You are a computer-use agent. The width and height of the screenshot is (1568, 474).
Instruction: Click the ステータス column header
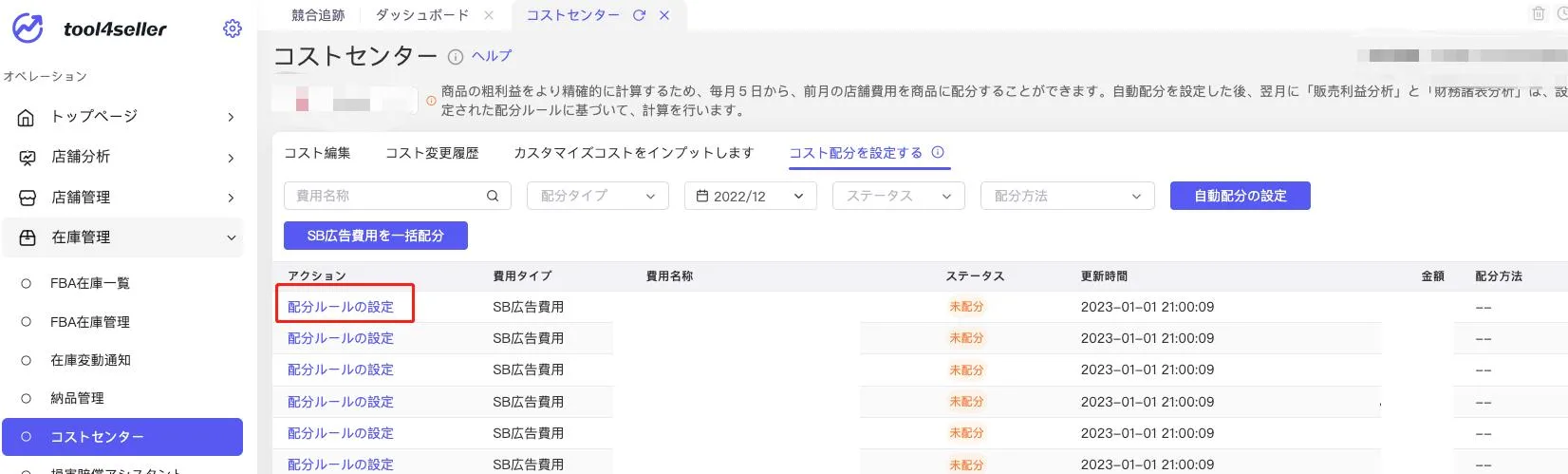[x=975, y=276]
